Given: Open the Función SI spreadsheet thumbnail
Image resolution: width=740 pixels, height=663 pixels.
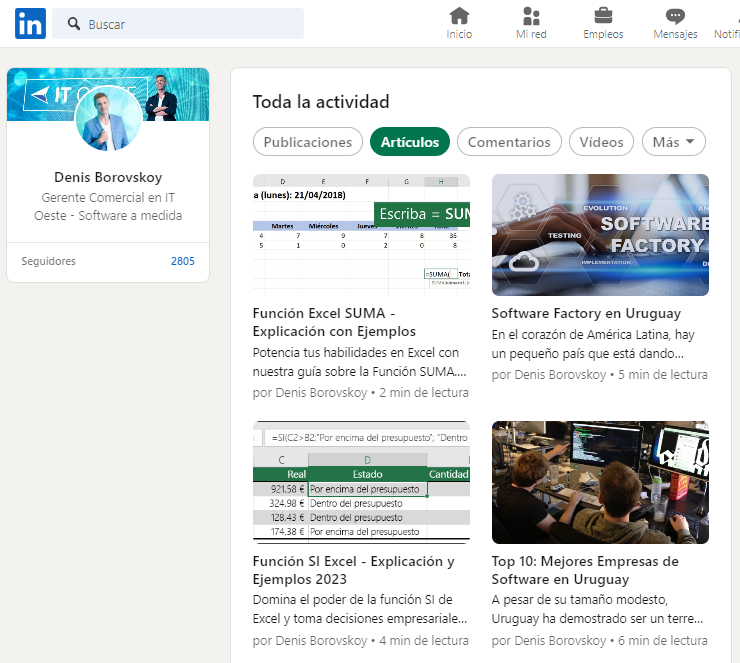Looking at the screenshot, I should coord(361,482).
